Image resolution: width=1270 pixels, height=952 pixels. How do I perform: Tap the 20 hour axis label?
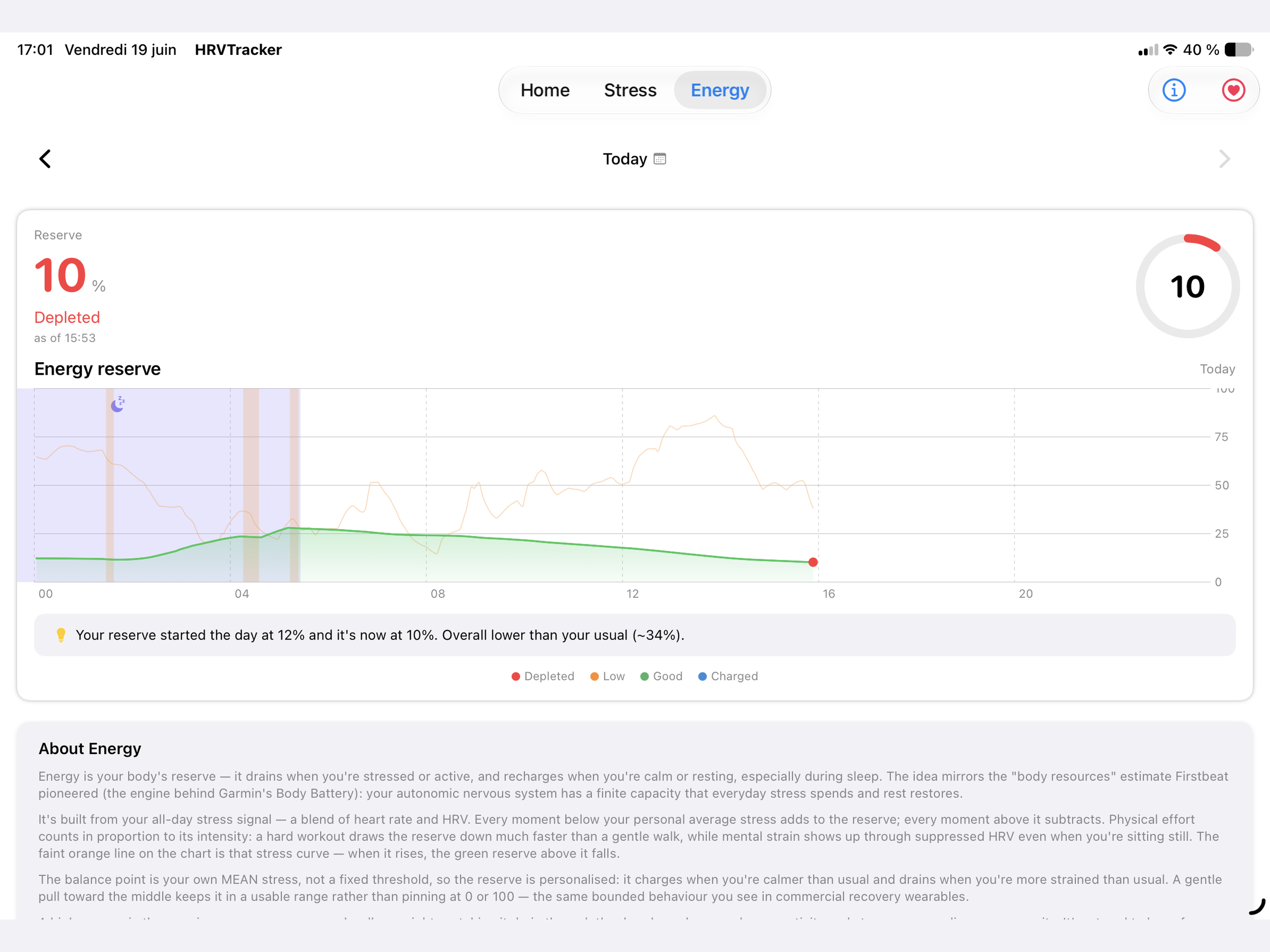coord(1026,594)
